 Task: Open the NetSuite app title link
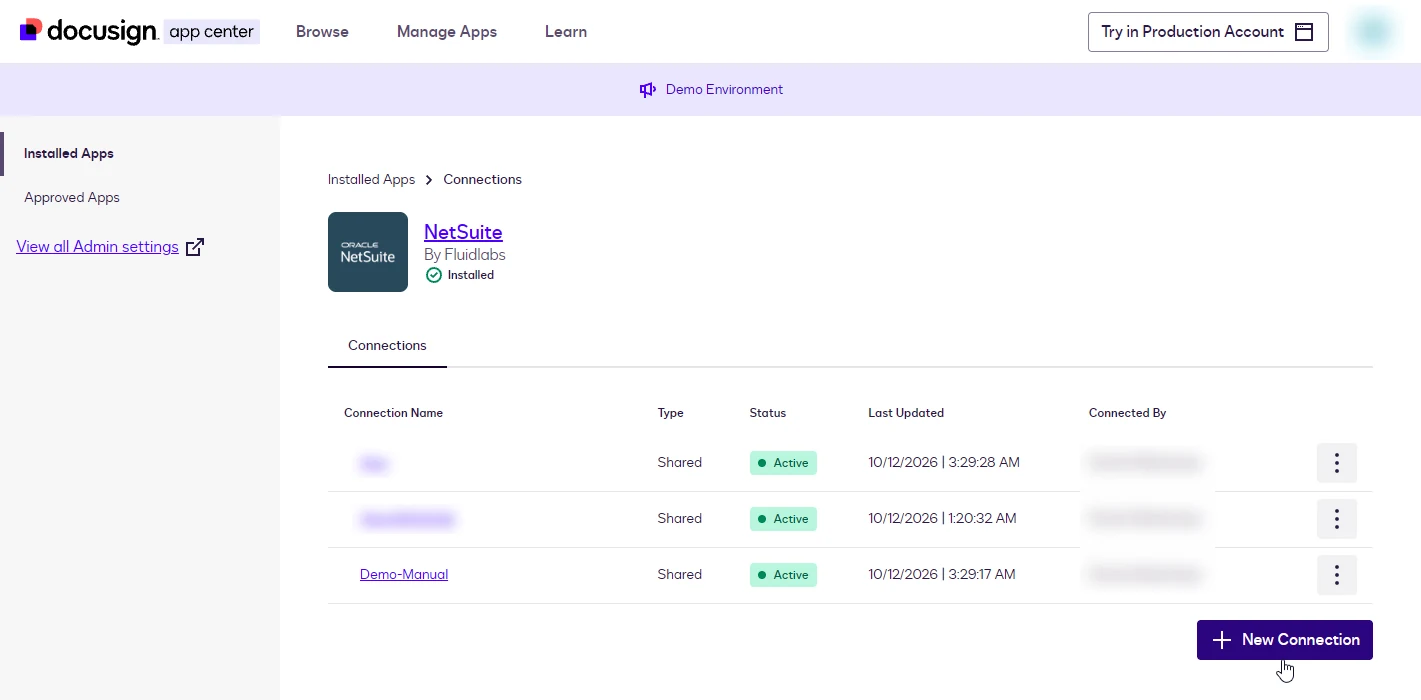463,232
